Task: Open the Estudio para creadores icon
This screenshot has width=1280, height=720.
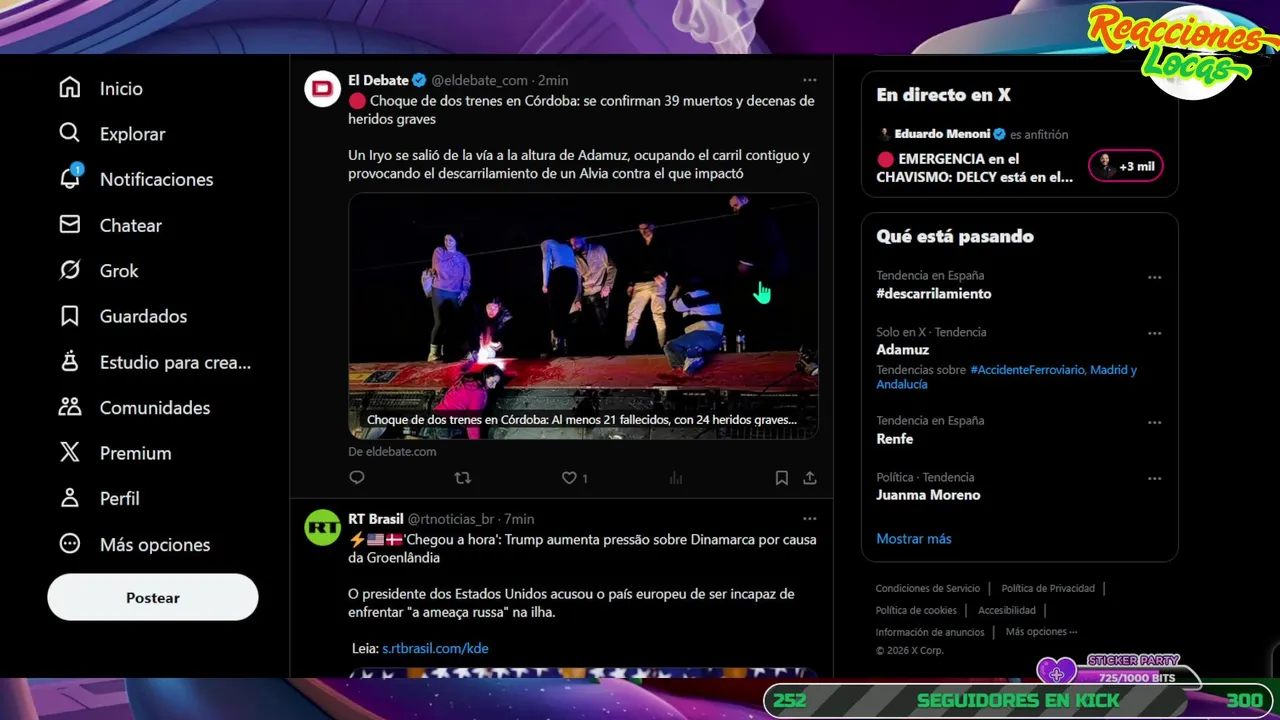Action: (69, 362)
